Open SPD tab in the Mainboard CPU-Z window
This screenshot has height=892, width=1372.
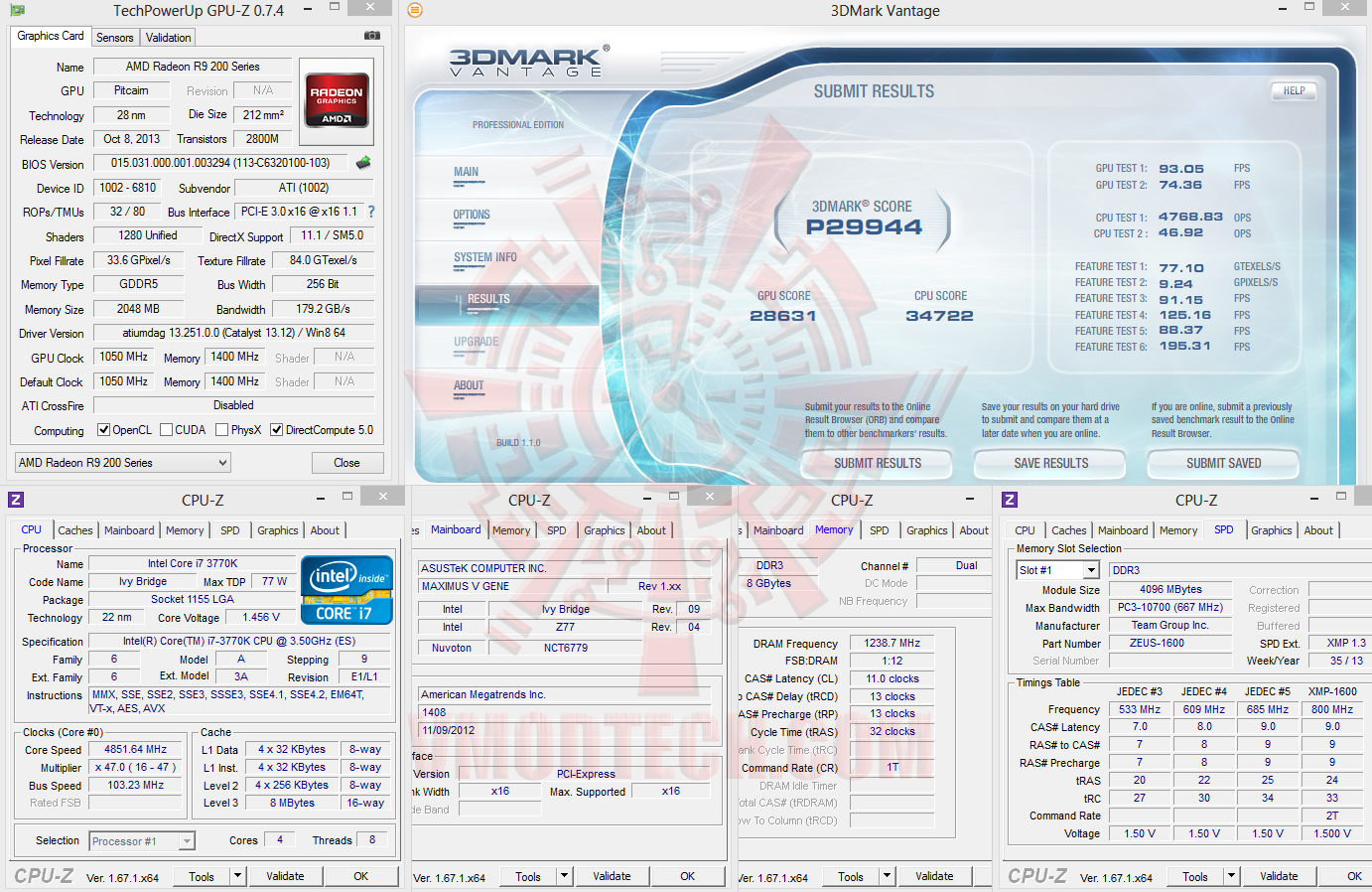point(557,530)
